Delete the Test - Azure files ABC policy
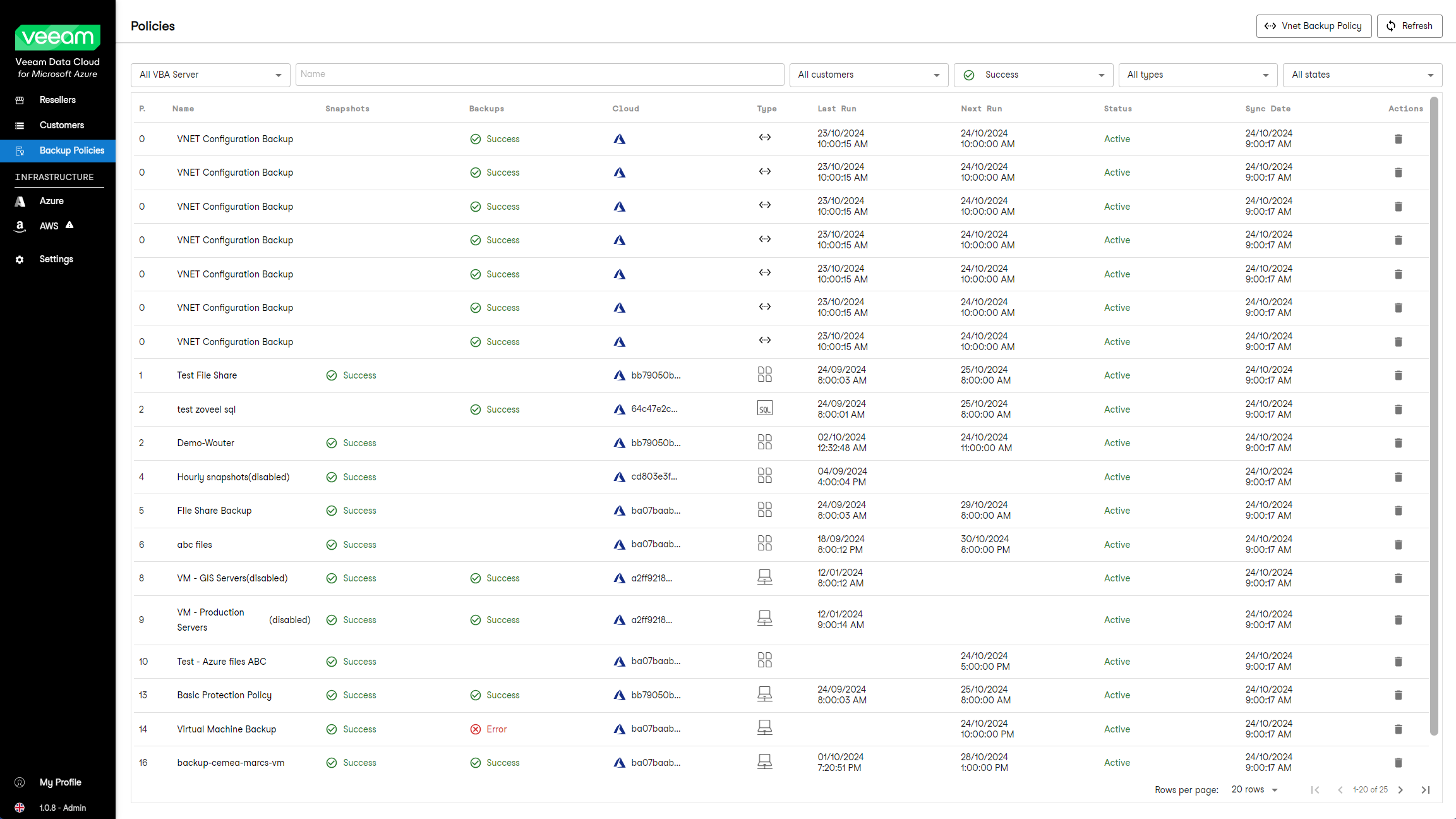 [1398, 662]
